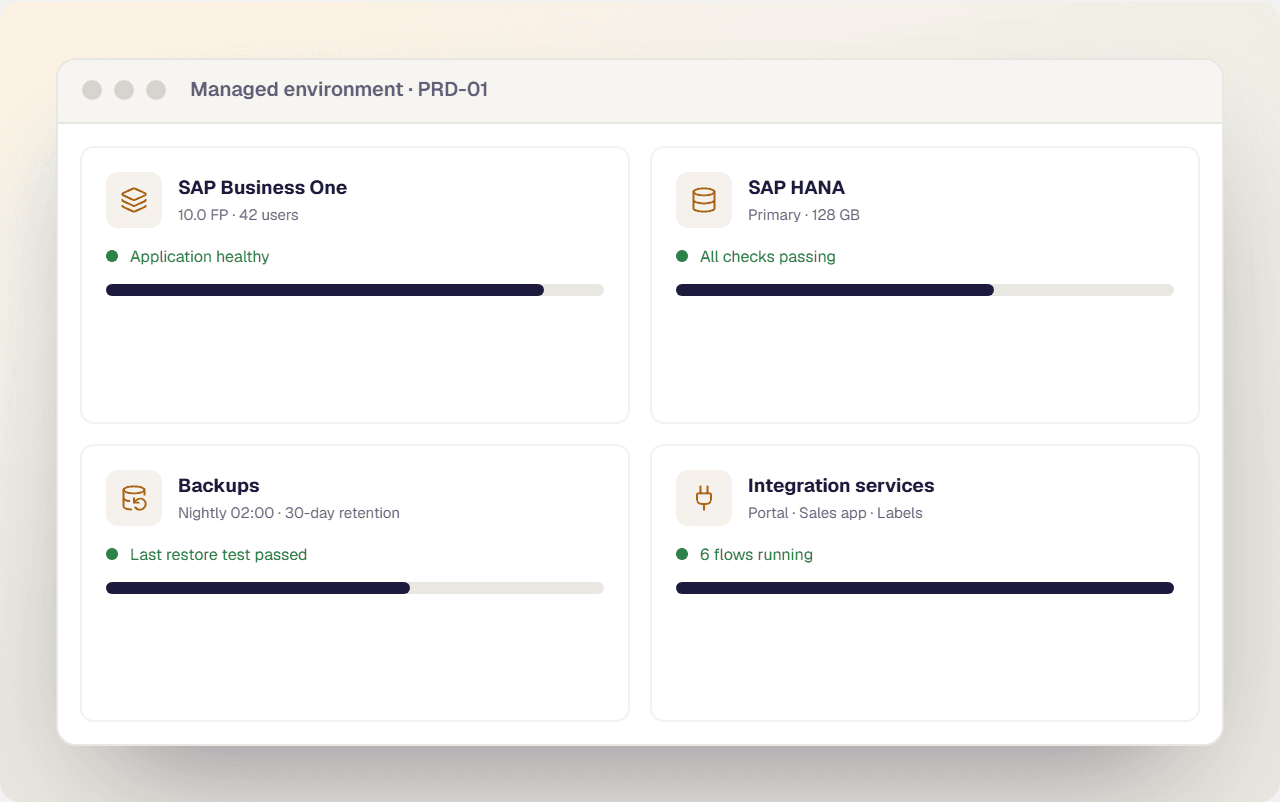Select the Backups restore icon
The height and width of the screenshot is (802, 1280).
(134, 498)
